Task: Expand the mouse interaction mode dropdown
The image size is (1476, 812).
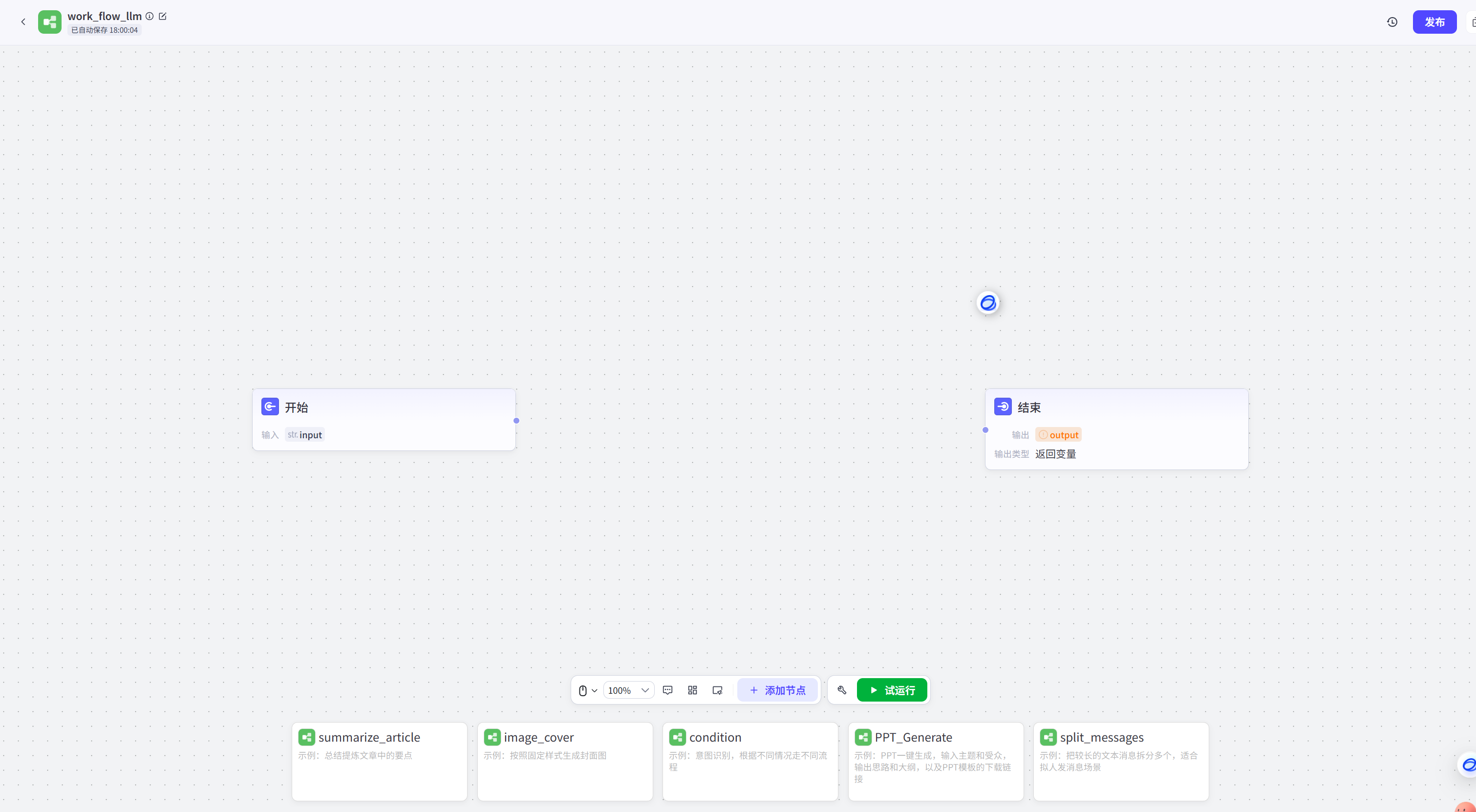Action: coord(587,690)
